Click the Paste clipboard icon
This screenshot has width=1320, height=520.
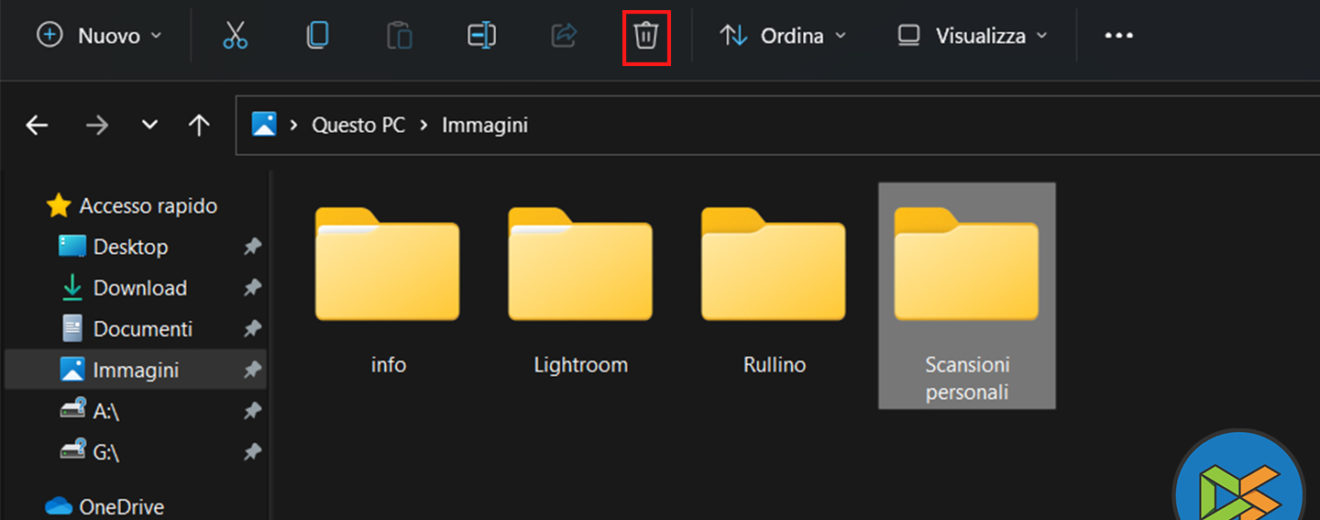tap(399, 36)
